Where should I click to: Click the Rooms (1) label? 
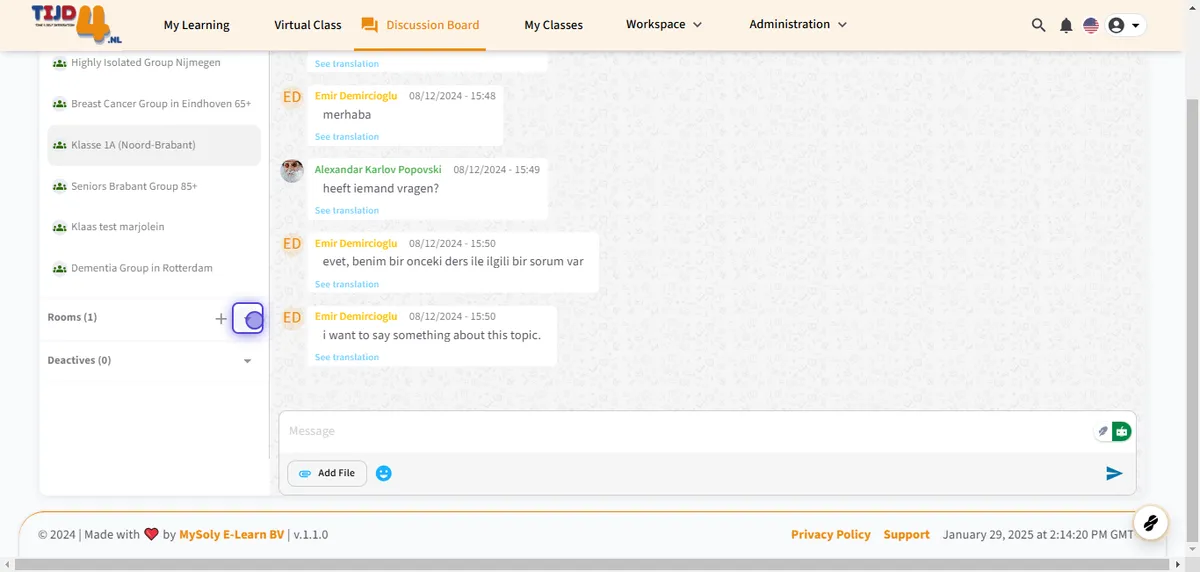click(72, 317)
